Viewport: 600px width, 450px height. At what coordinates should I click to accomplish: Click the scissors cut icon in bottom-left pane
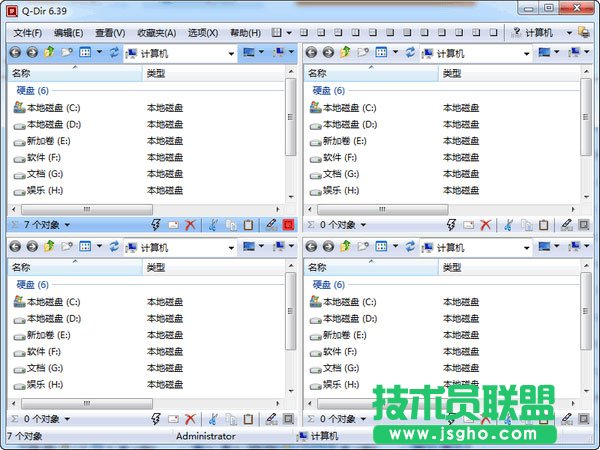[x=212, y=419]
